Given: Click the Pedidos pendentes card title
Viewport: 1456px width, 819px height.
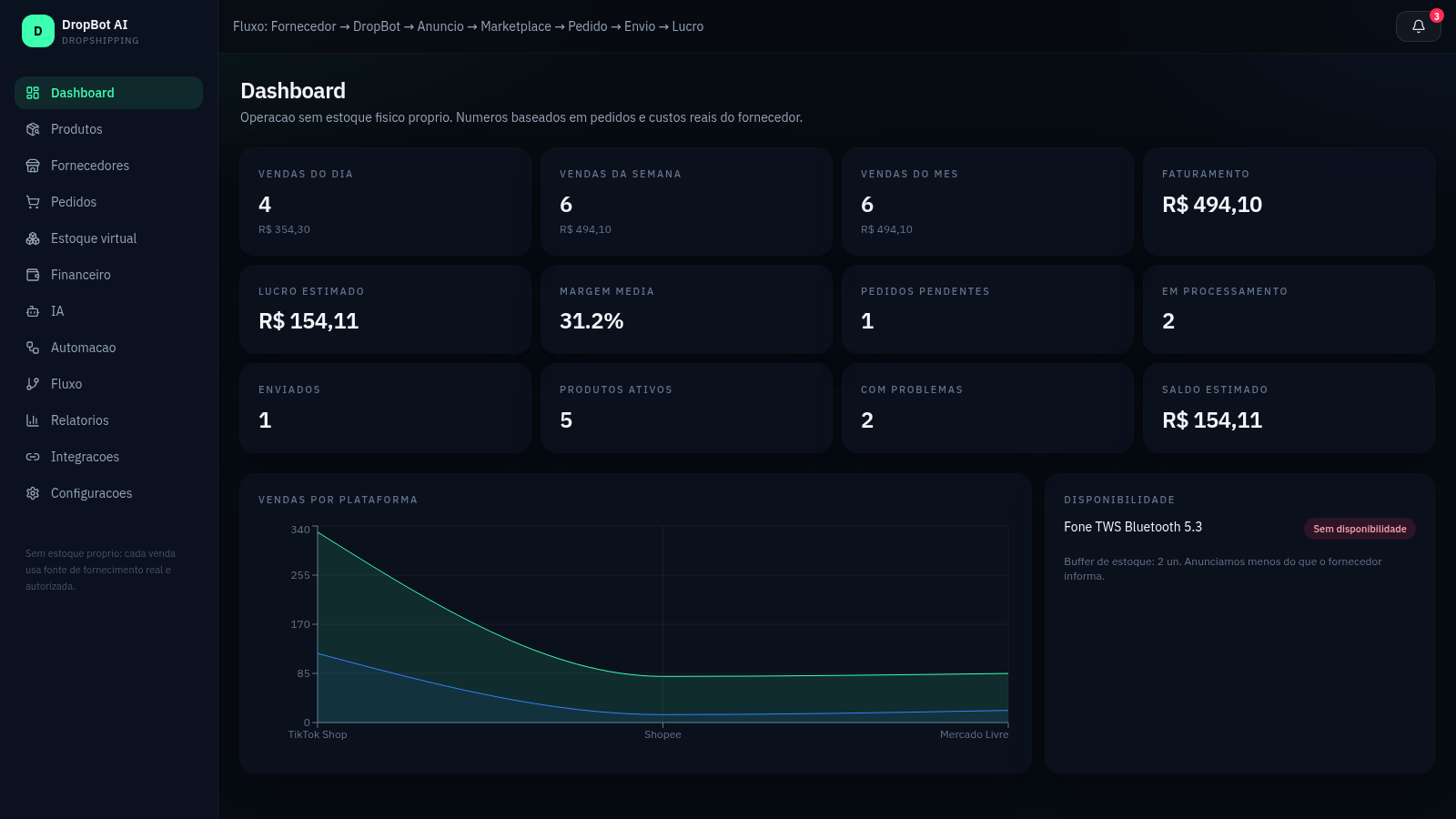Looking at the screenshot, I should click(x=925, y=291).
